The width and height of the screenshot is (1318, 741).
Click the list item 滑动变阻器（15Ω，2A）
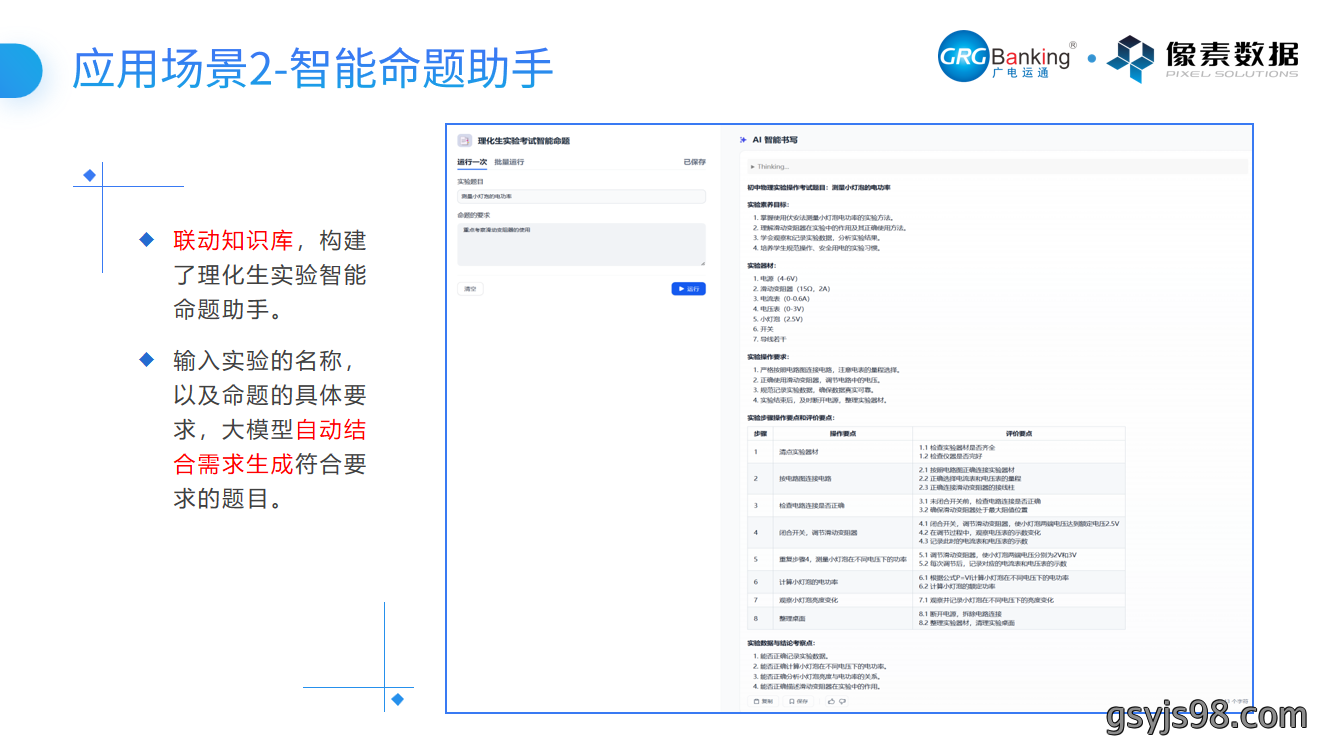click(x=792, y=288)
